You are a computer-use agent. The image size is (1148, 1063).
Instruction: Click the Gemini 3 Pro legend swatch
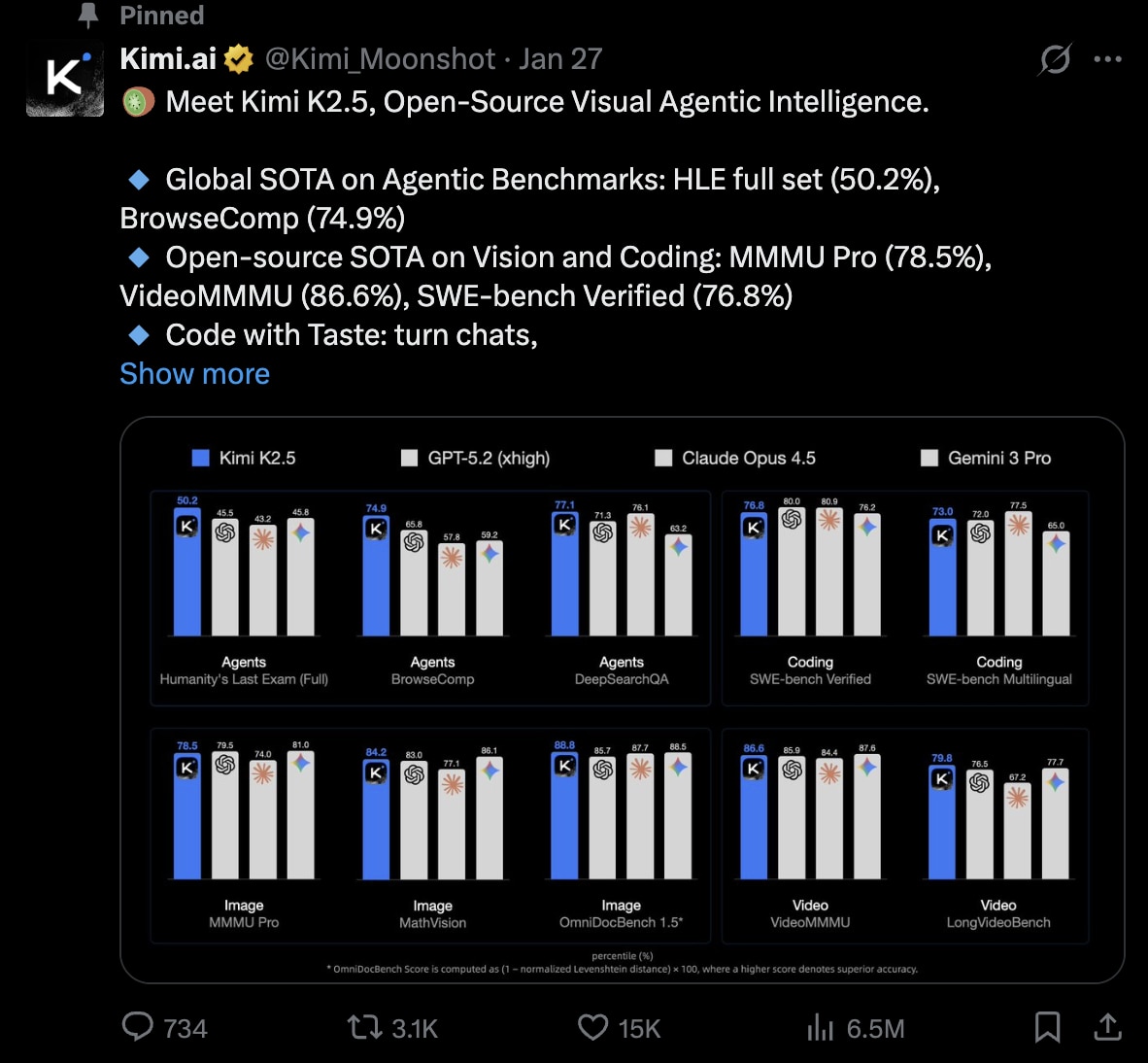(929, 458)
